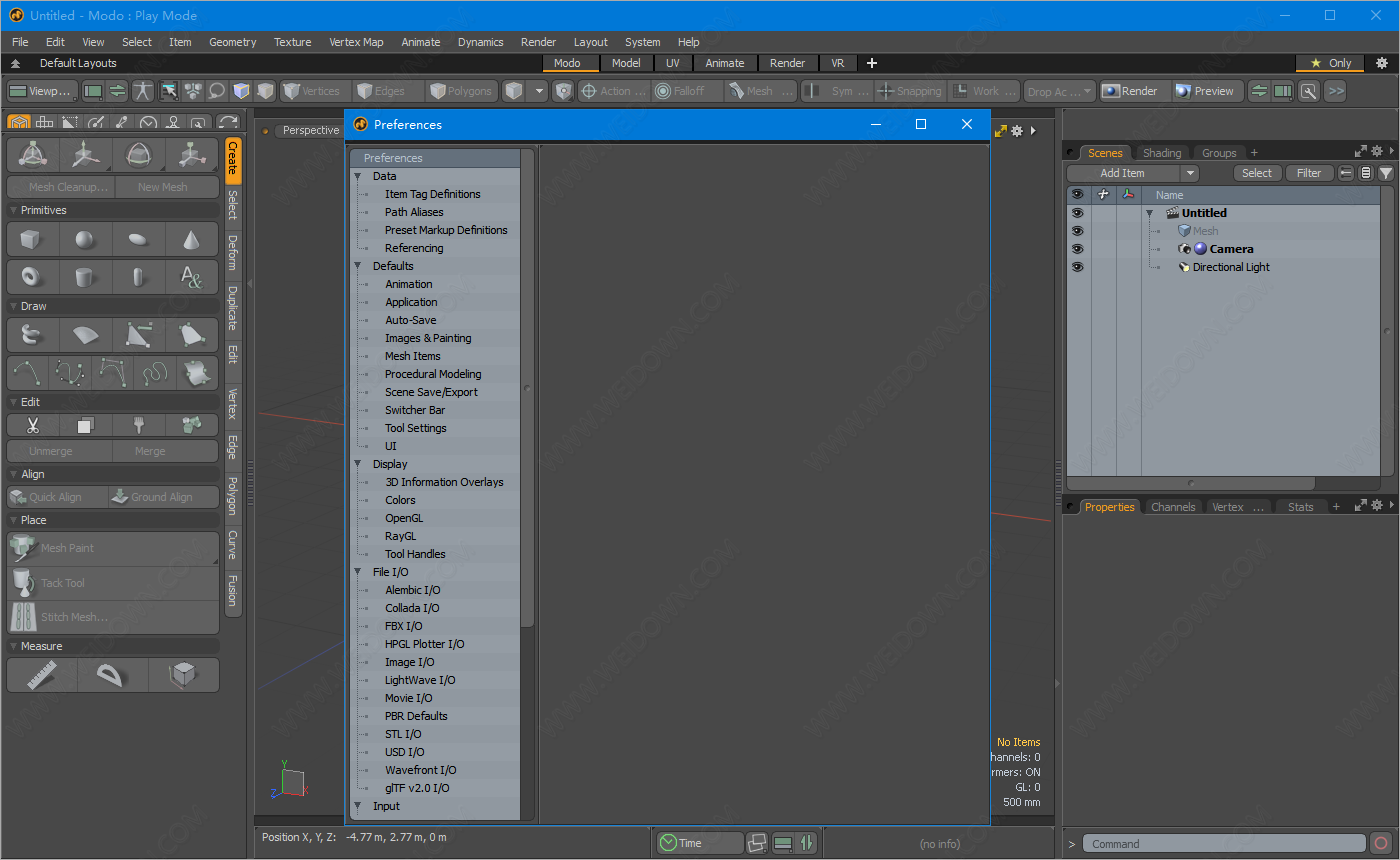Click the record button beside Command field
Image resolution: width=1400 pixels, height=860 pixels.
pyautogui.click(x=1381, y=844)
